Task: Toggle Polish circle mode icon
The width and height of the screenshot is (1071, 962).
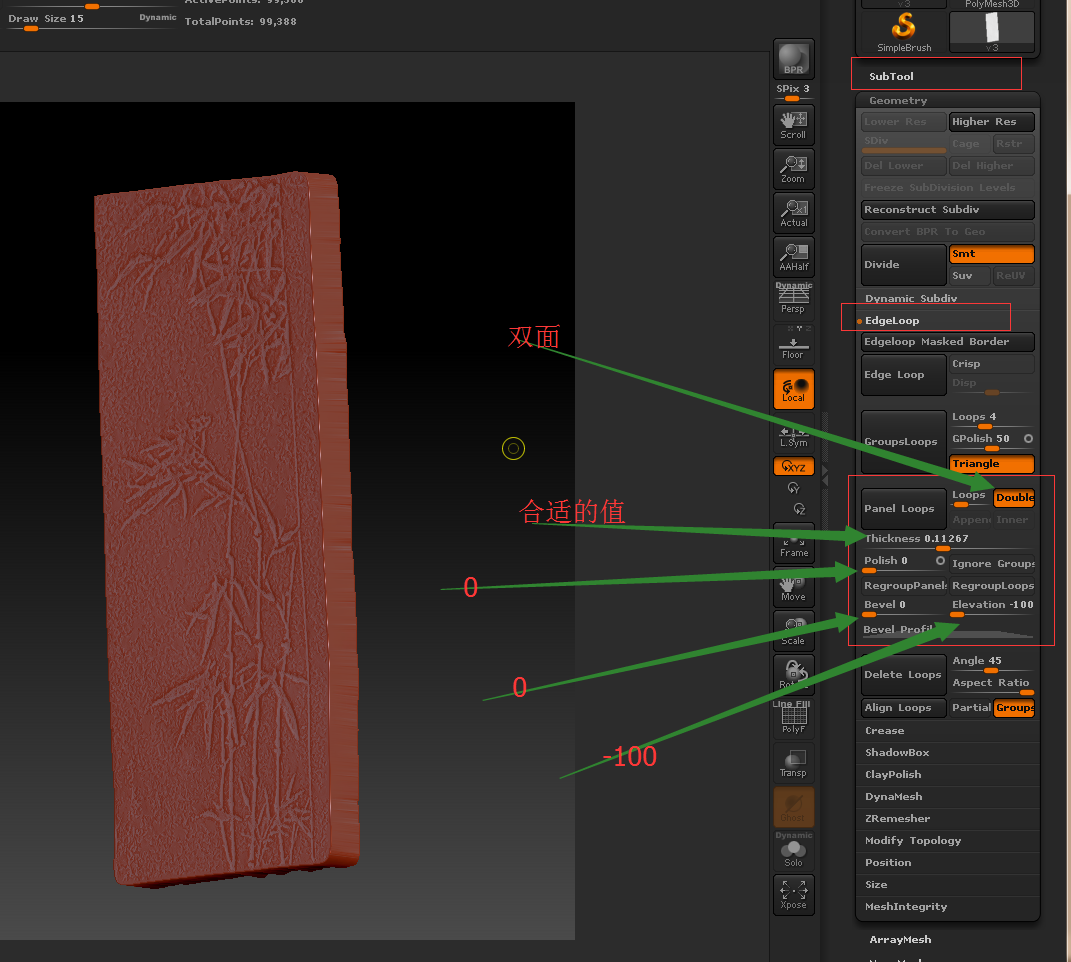Action: (x=941, y=561)
